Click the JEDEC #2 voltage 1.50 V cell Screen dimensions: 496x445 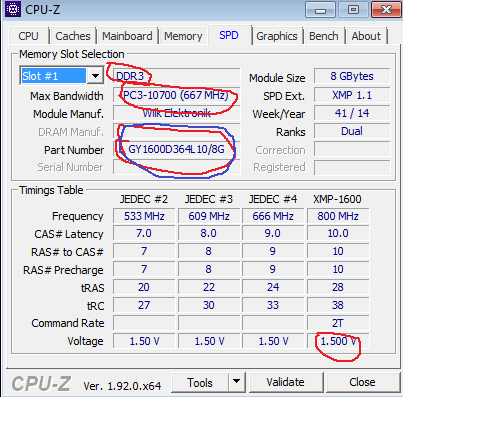pyautogui.click(x=144, y=341)
